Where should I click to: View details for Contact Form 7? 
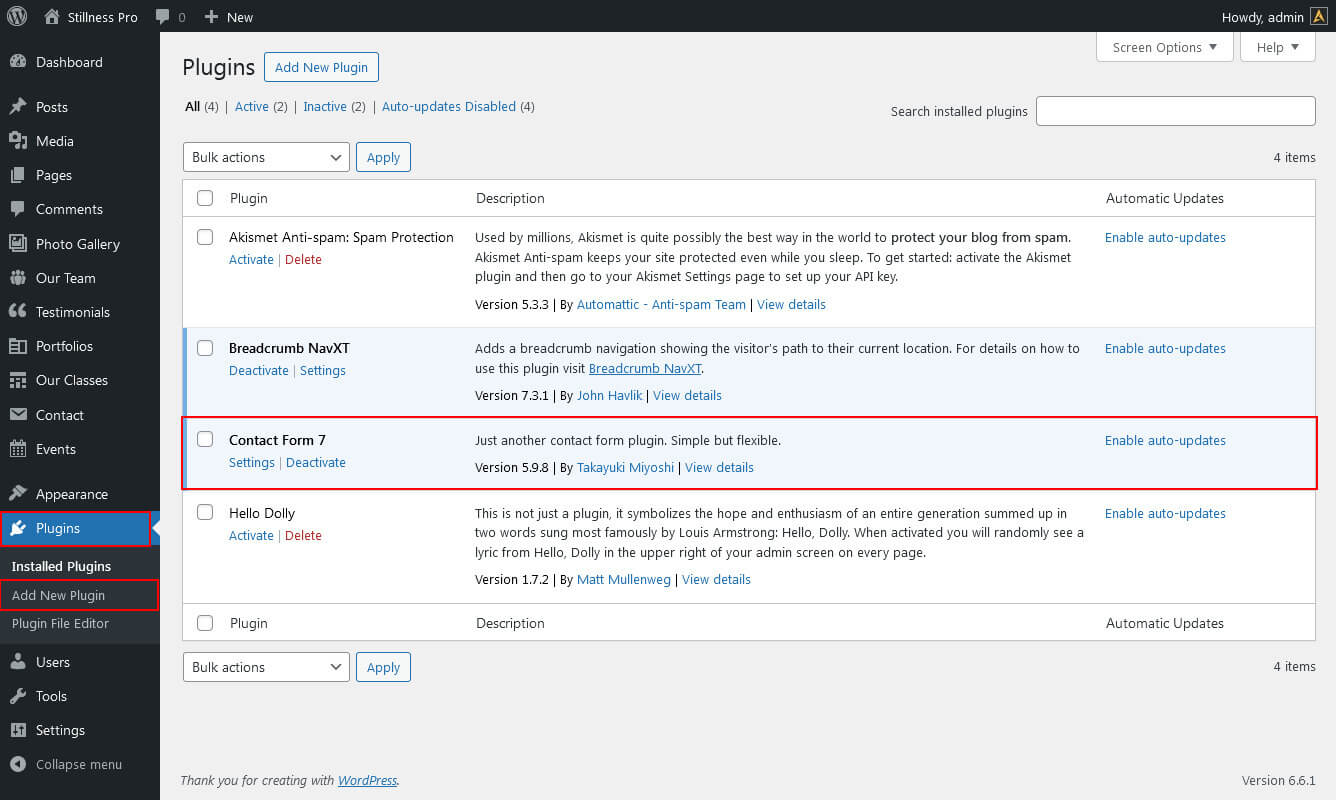coord(719,467)
